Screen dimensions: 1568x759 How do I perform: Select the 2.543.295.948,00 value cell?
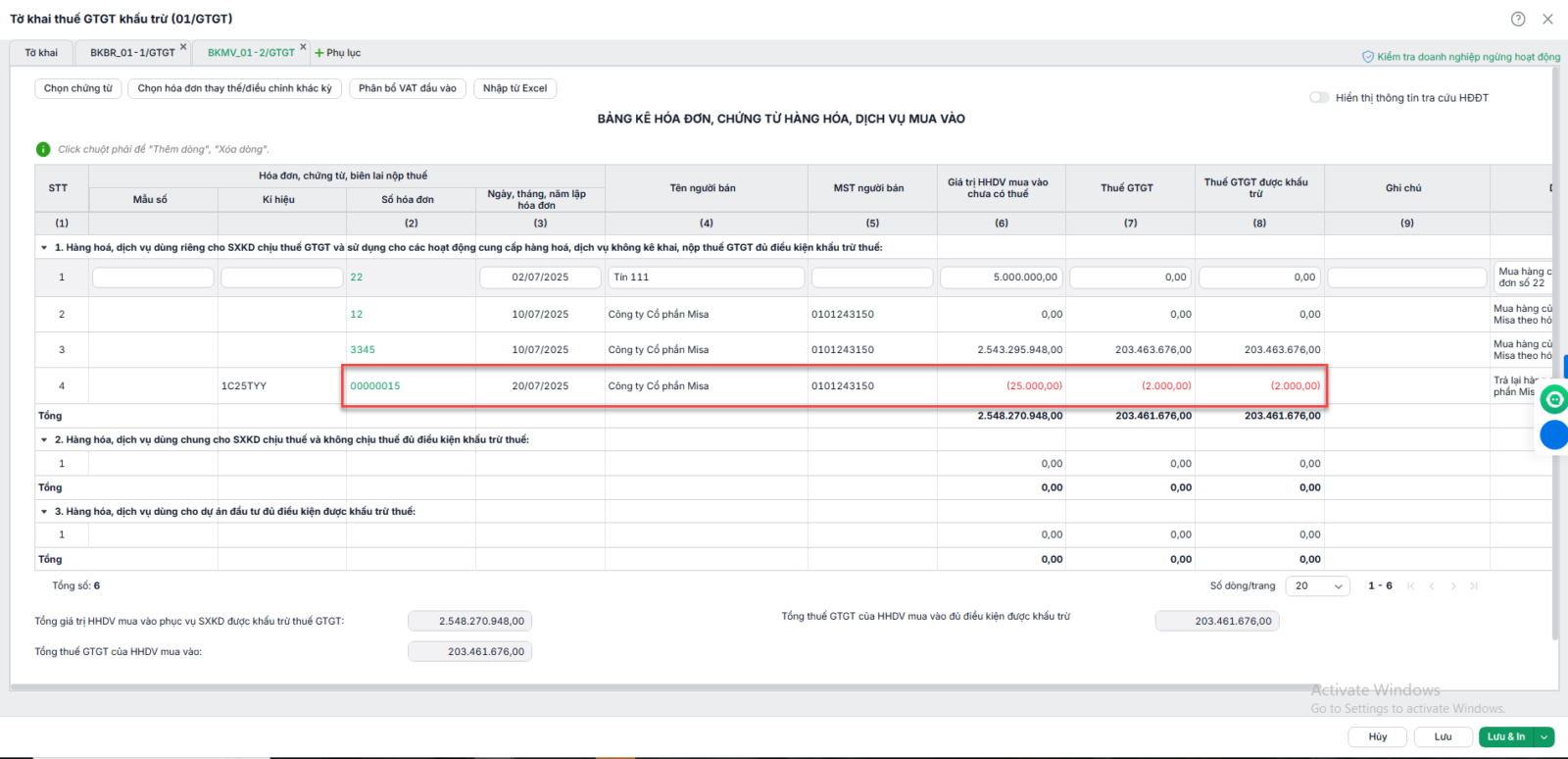(1002, 349)
